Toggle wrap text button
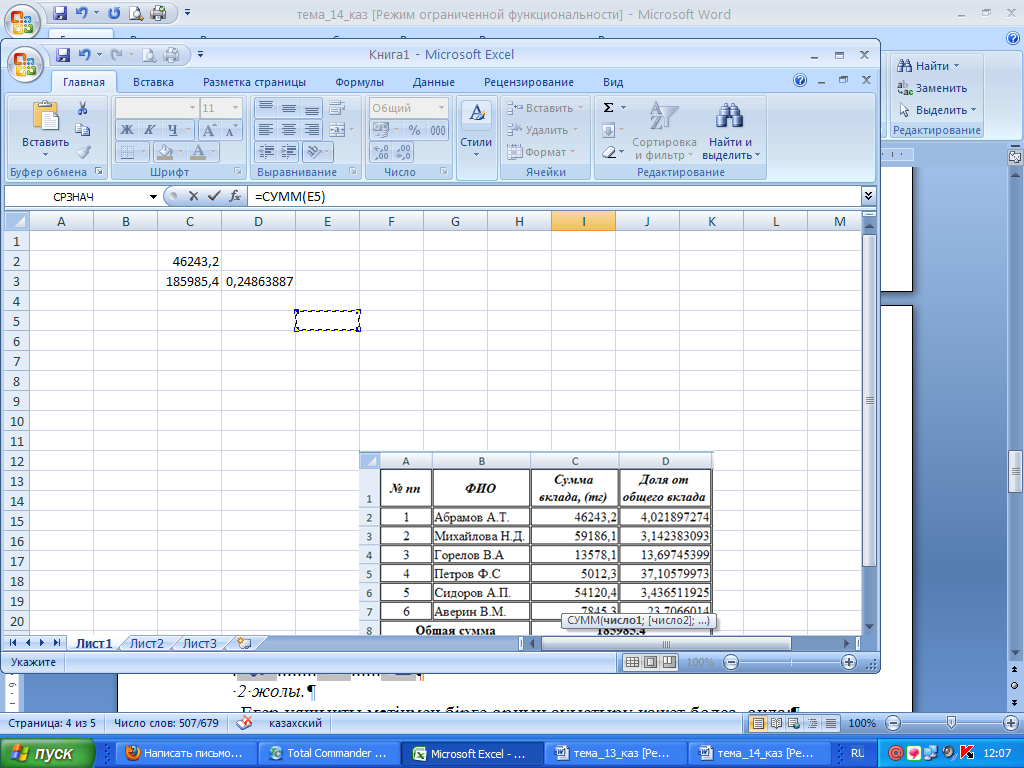The width and height of the screenshot is (1024, 768). pyautogui.click(x=337, y=108)
